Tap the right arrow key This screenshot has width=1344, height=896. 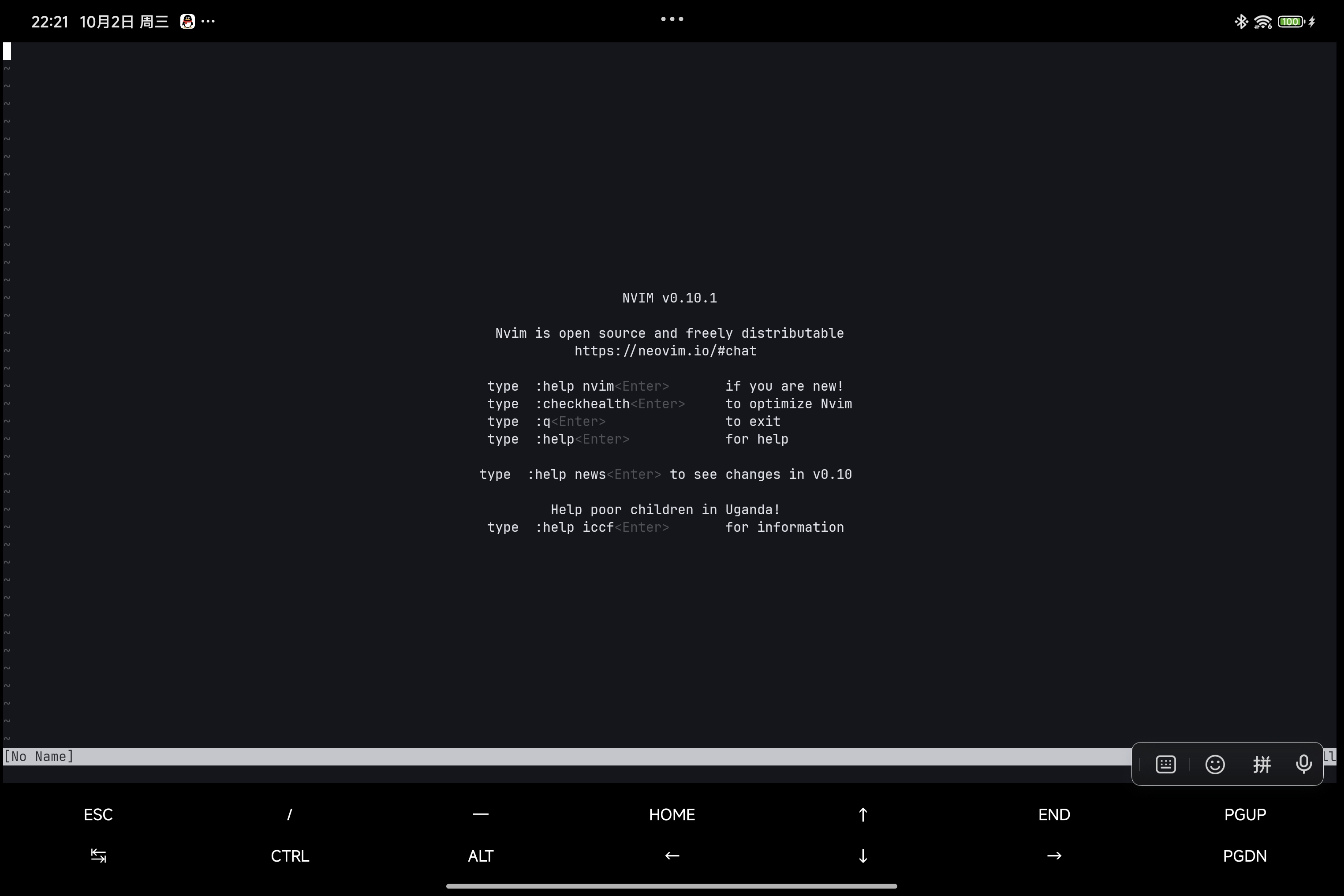pyautogui.click(x=1054, y=855)
